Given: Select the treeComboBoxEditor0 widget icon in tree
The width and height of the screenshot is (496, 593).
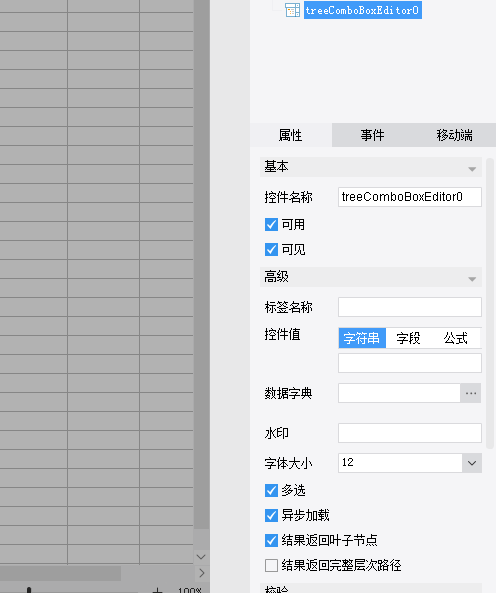Looking at the screenshot, I should tap(292, 10).
